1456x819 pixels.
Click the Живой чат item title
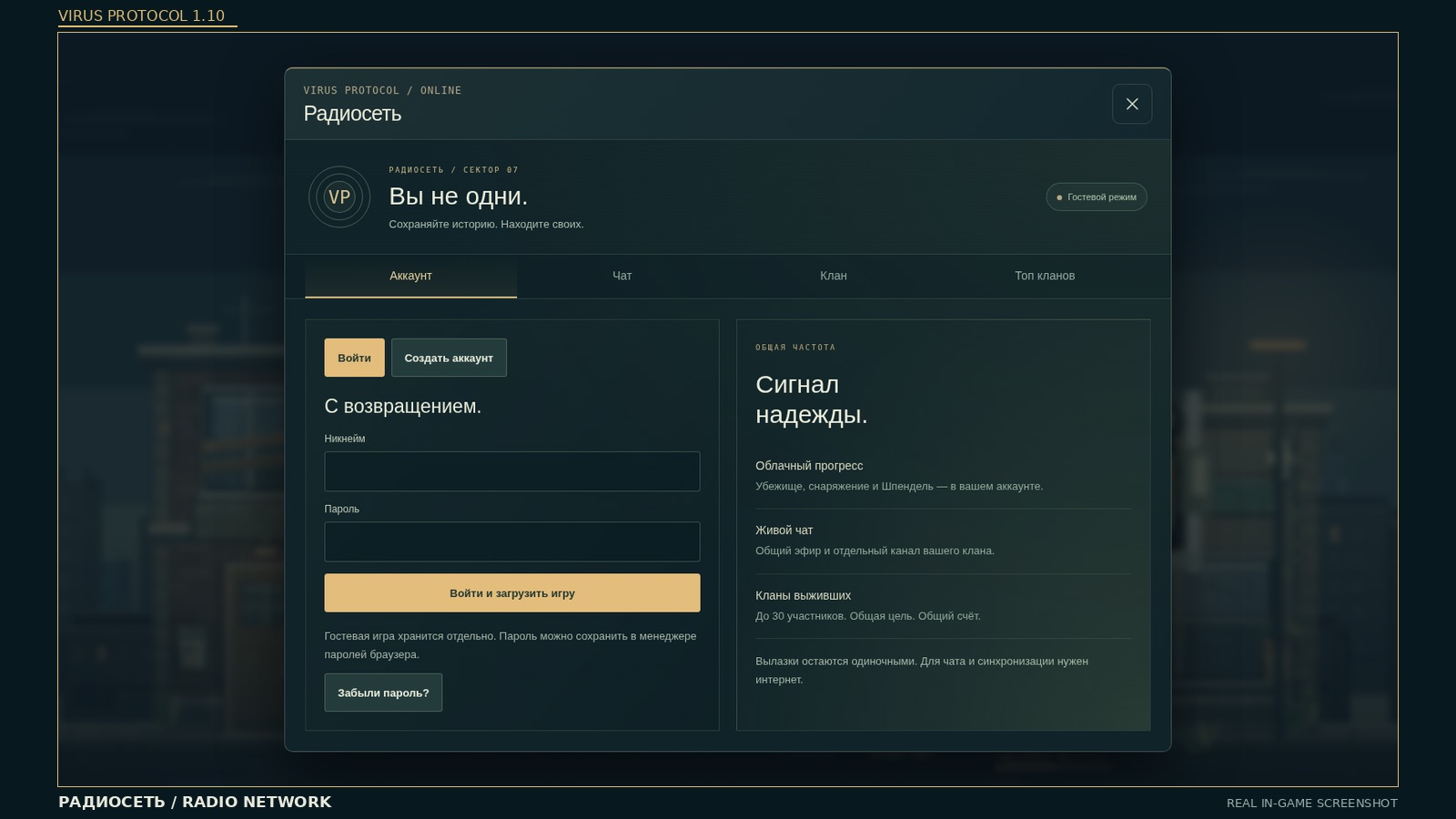[784, 530]
